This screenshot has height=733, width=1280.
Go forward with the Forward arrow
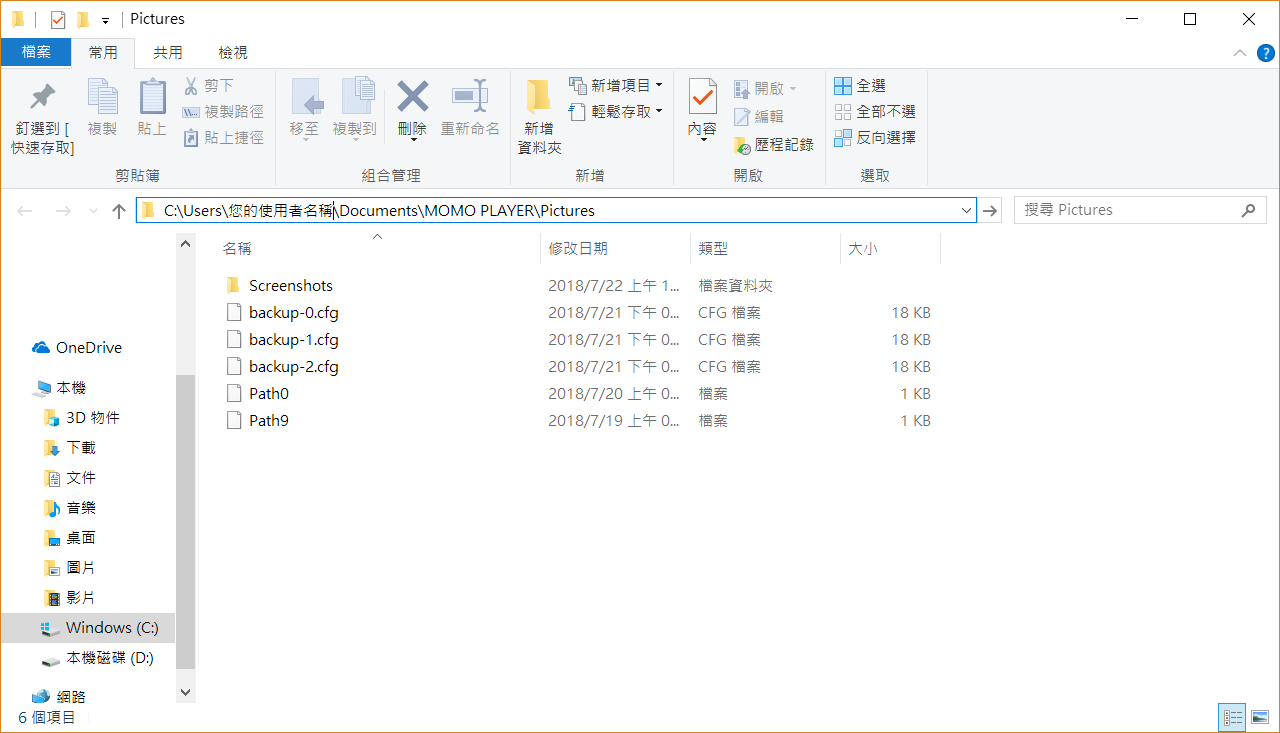click(x=62, y=210)
